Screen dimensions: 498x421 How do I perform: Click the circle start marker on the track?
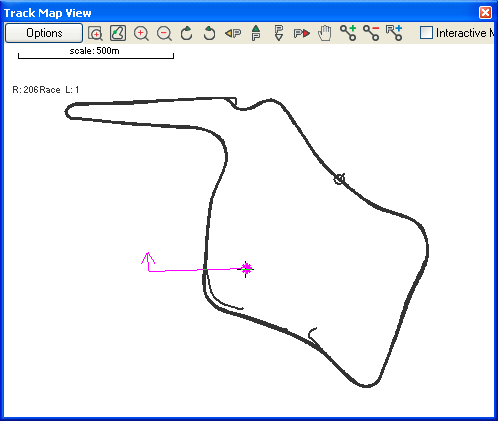(x=339, y=179)
